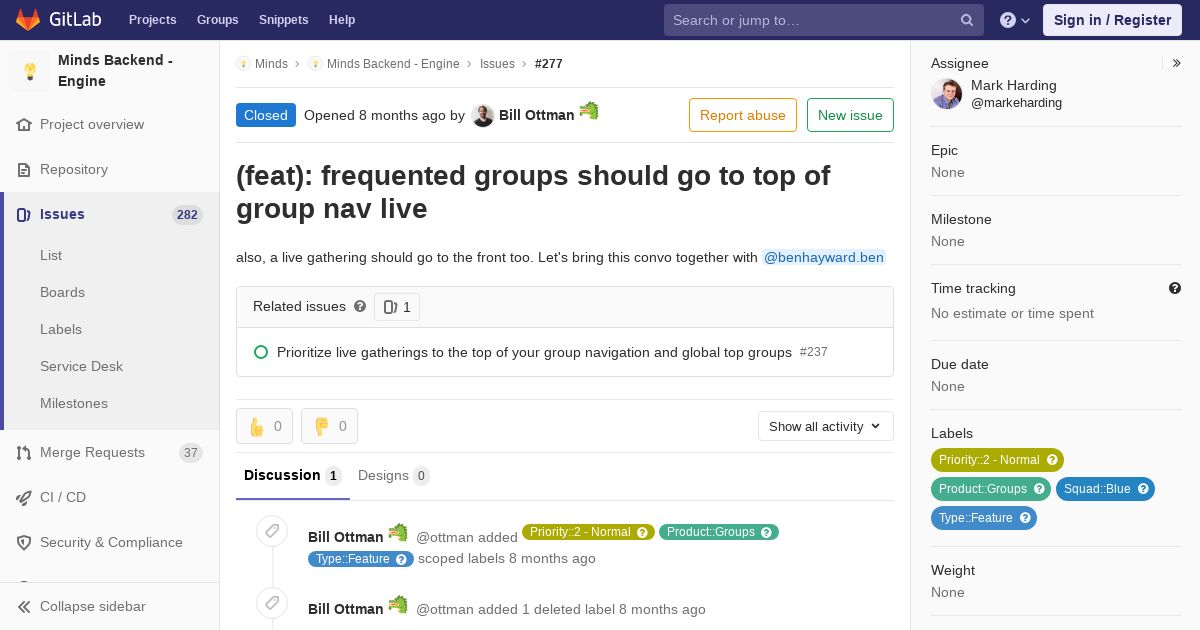Click the Minds Backend - Engine project title

pos(116,71)
